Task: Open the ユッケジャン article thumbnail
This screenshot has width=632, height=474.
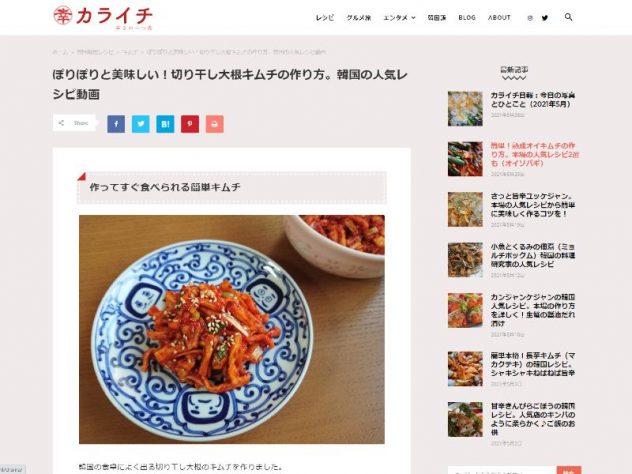Action: click(465, 210)
